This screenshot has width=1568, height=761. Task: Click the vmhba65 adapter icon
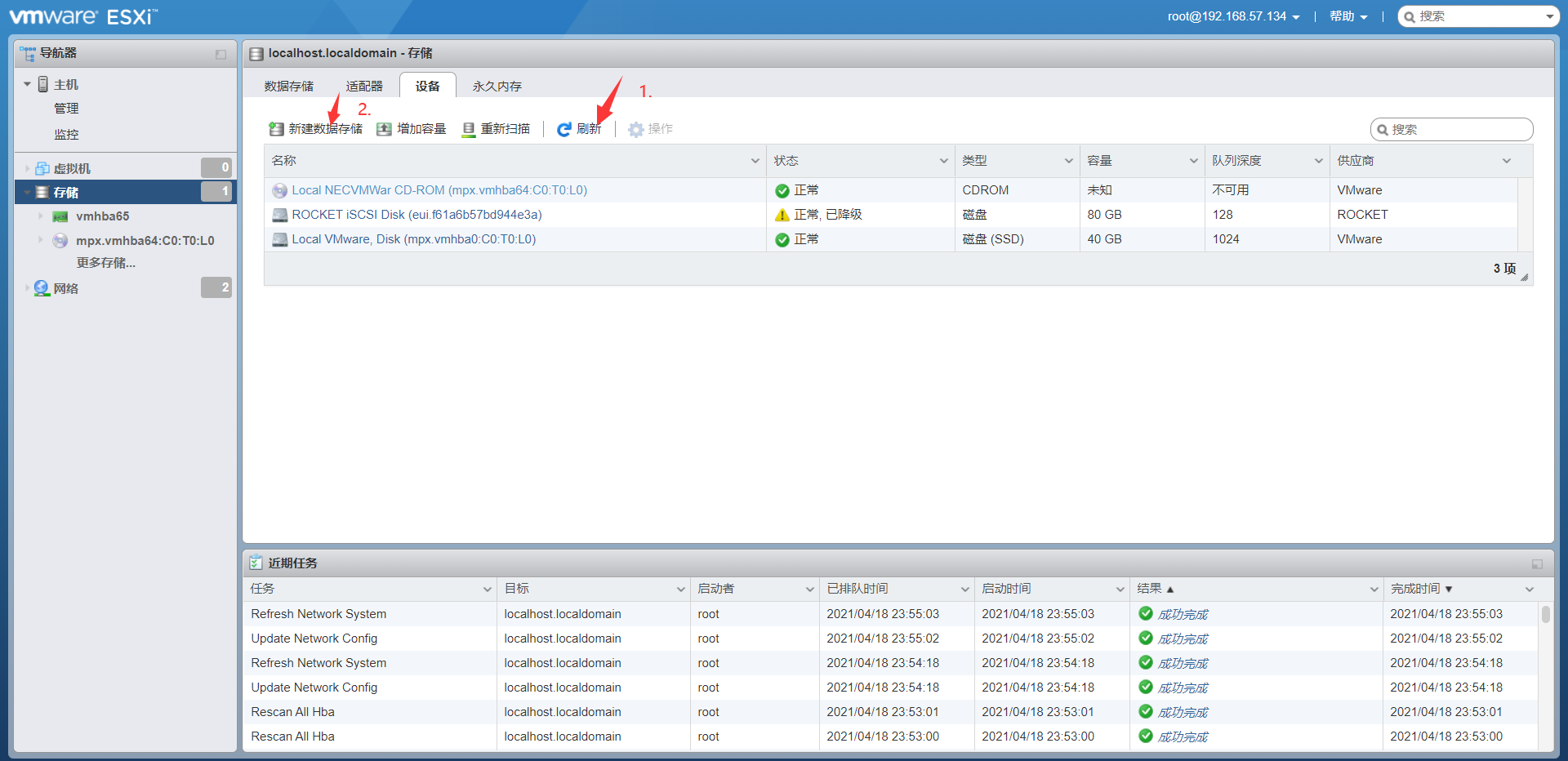[61, 216]
